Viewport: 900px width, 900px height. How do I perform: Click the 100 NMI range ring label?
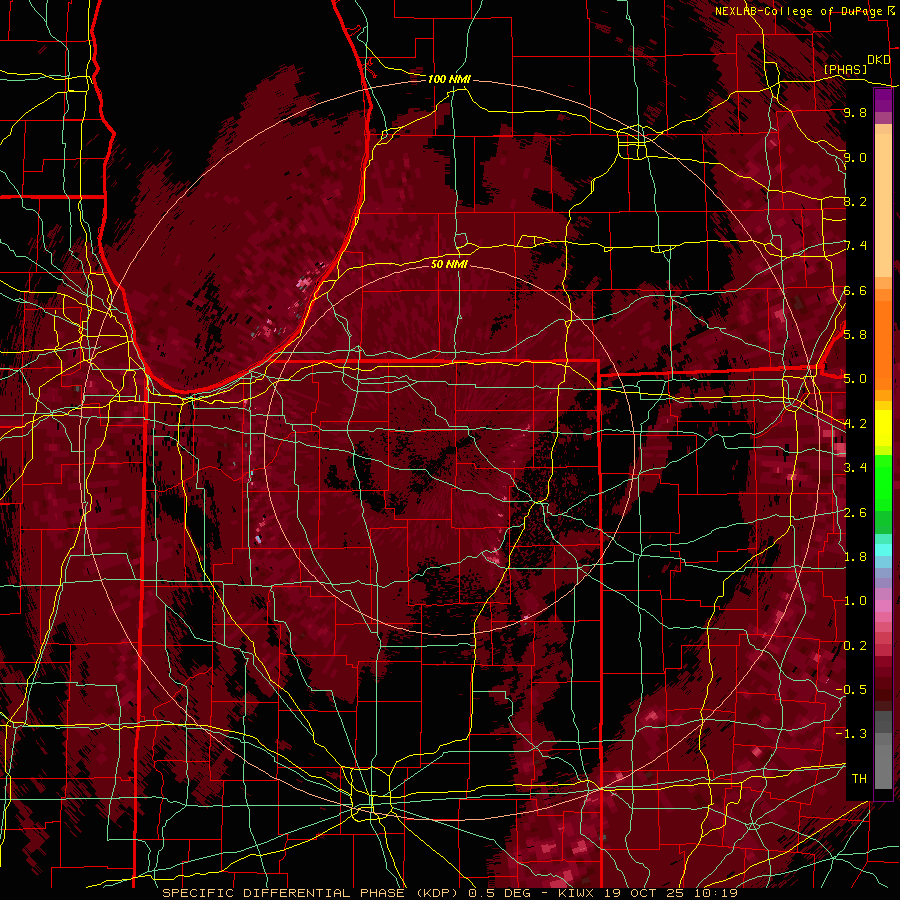click(x=449, y=79)
